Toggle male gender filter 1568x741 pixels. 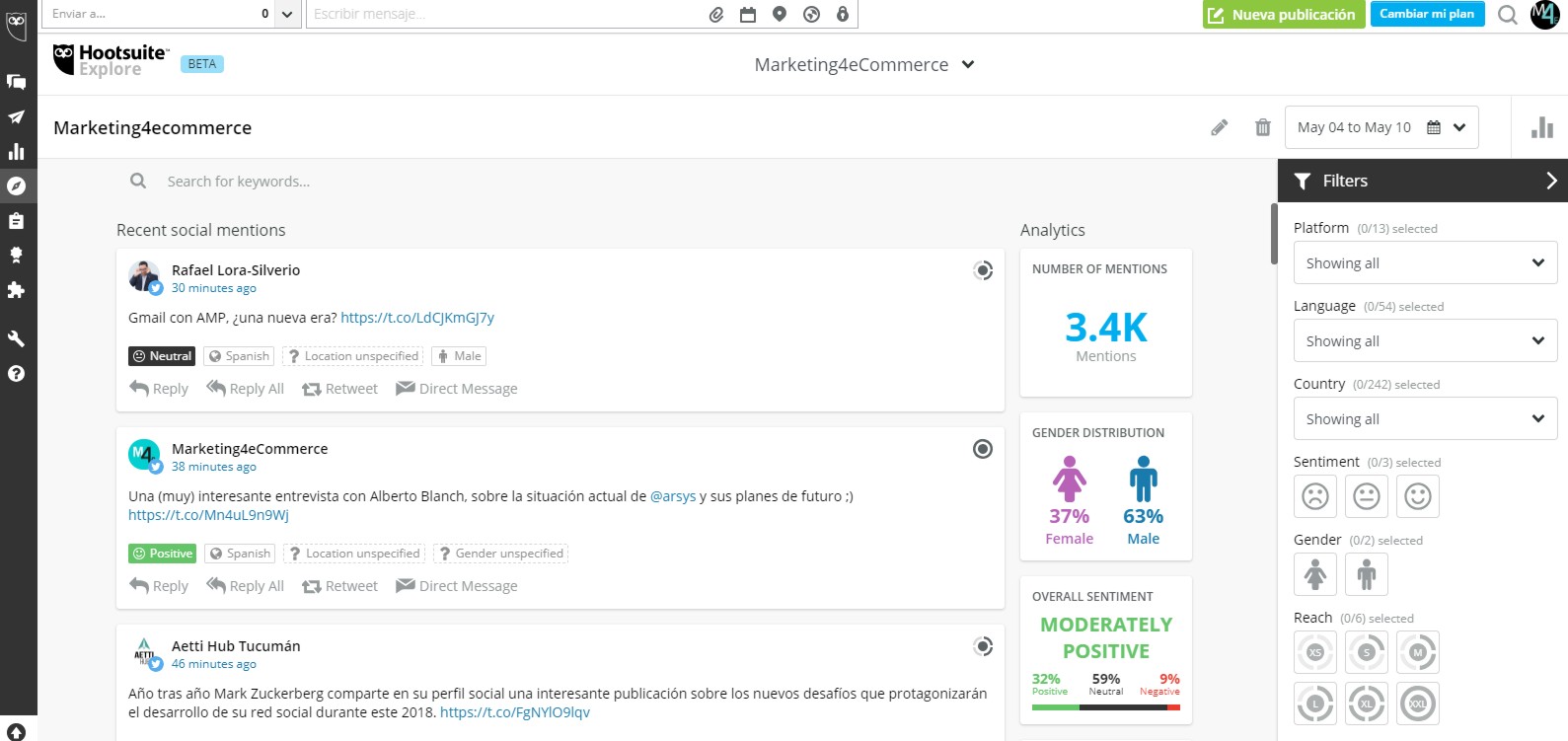[x=1367, y=574]
